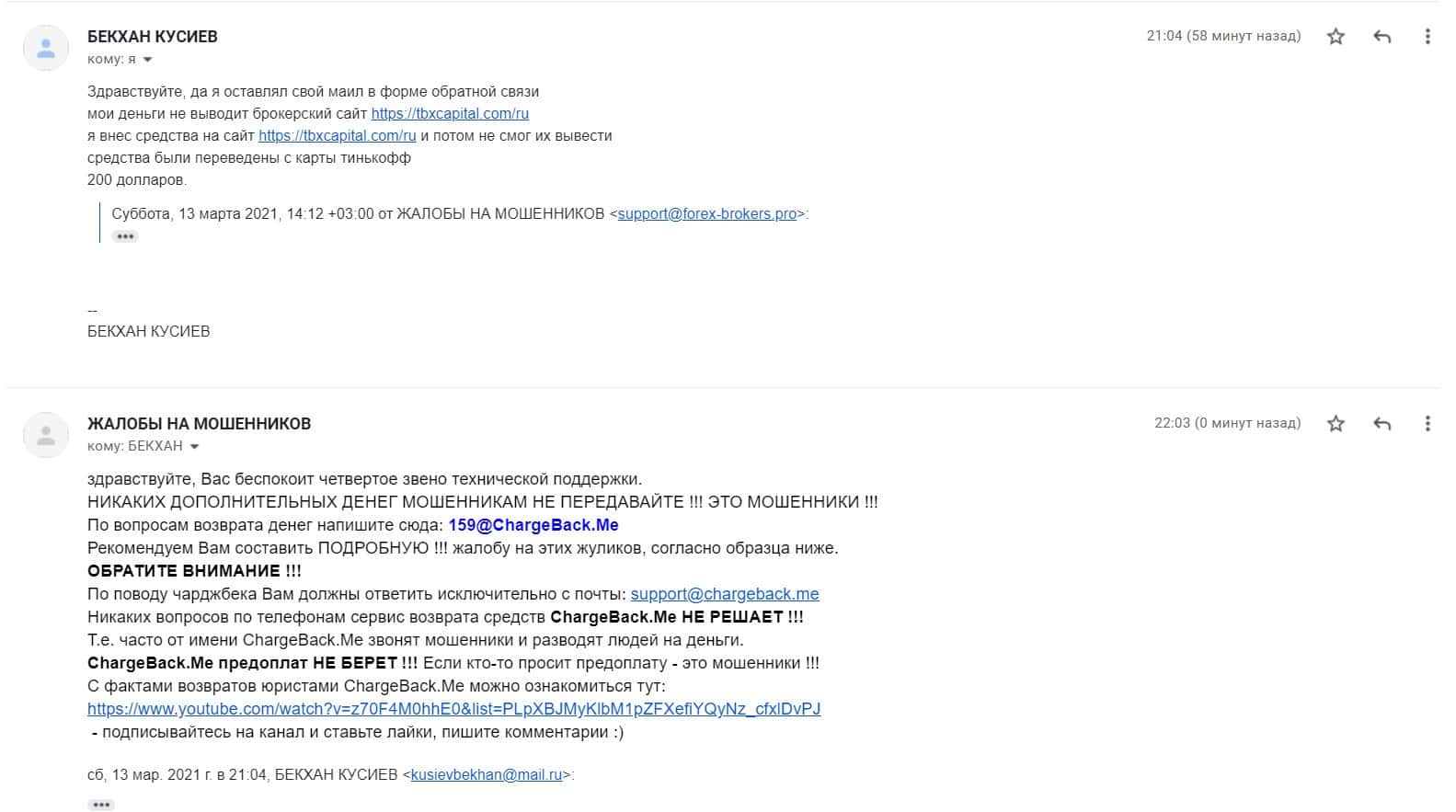This screenshot has height=812, width=1456.
Task: Star the message from БЕКХАН КУСИЕВ
Action: point(1336,37)
